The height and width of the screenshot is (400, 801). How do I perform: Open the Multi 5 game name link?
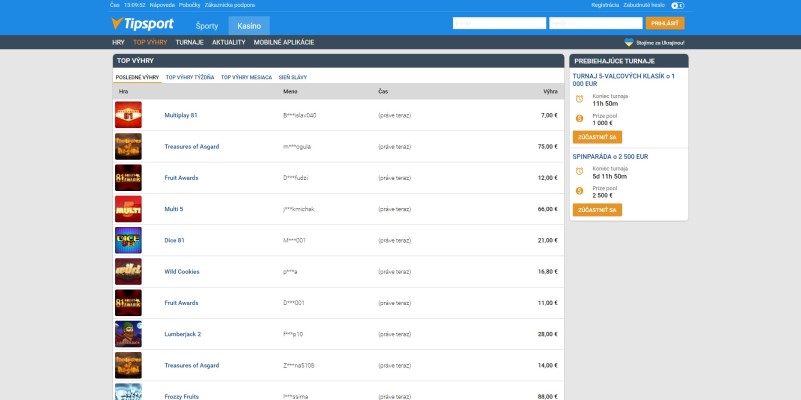[174, 209]
